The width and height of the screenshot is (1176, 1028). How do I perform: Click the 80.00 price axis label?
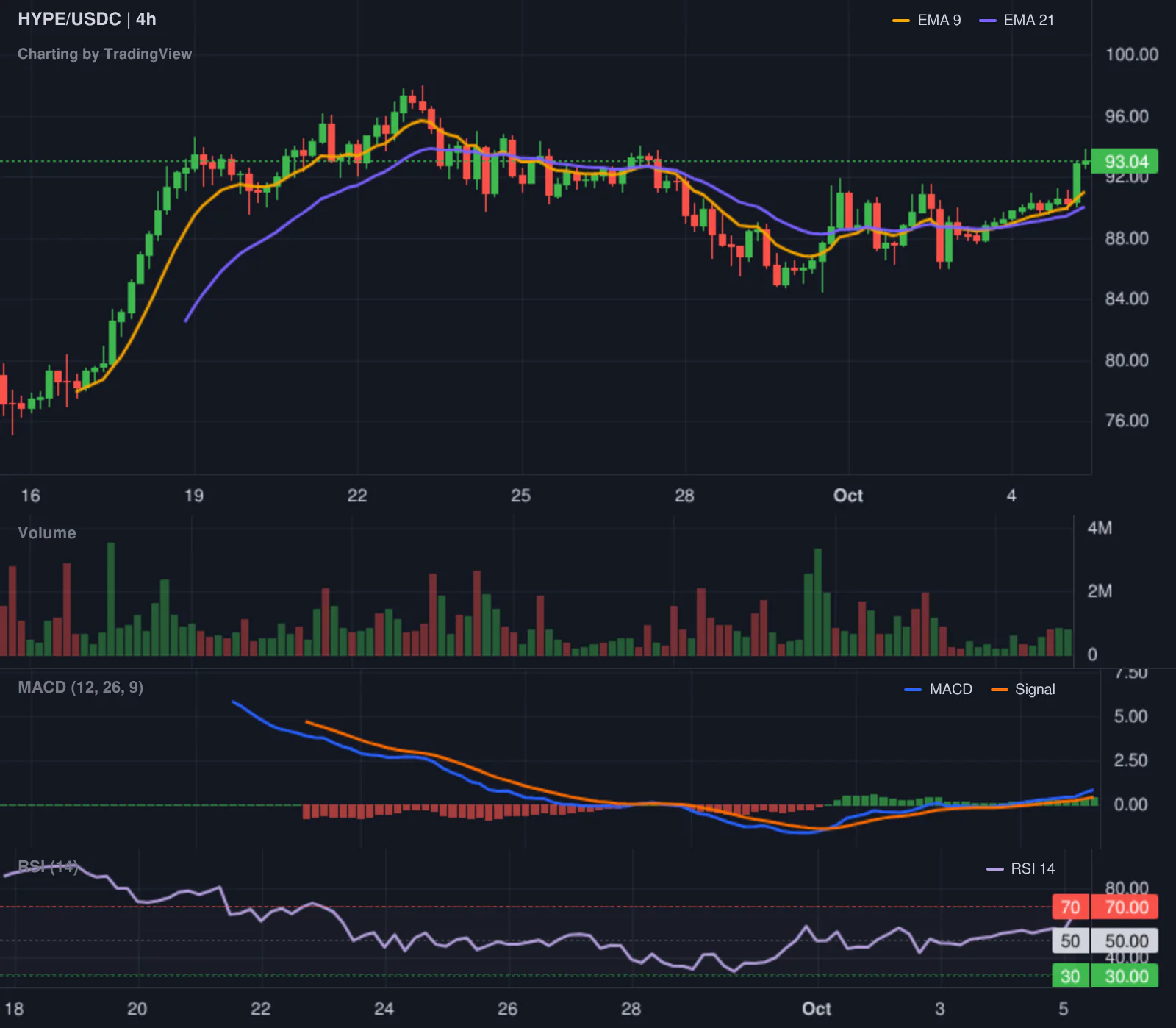point(1127,360)
